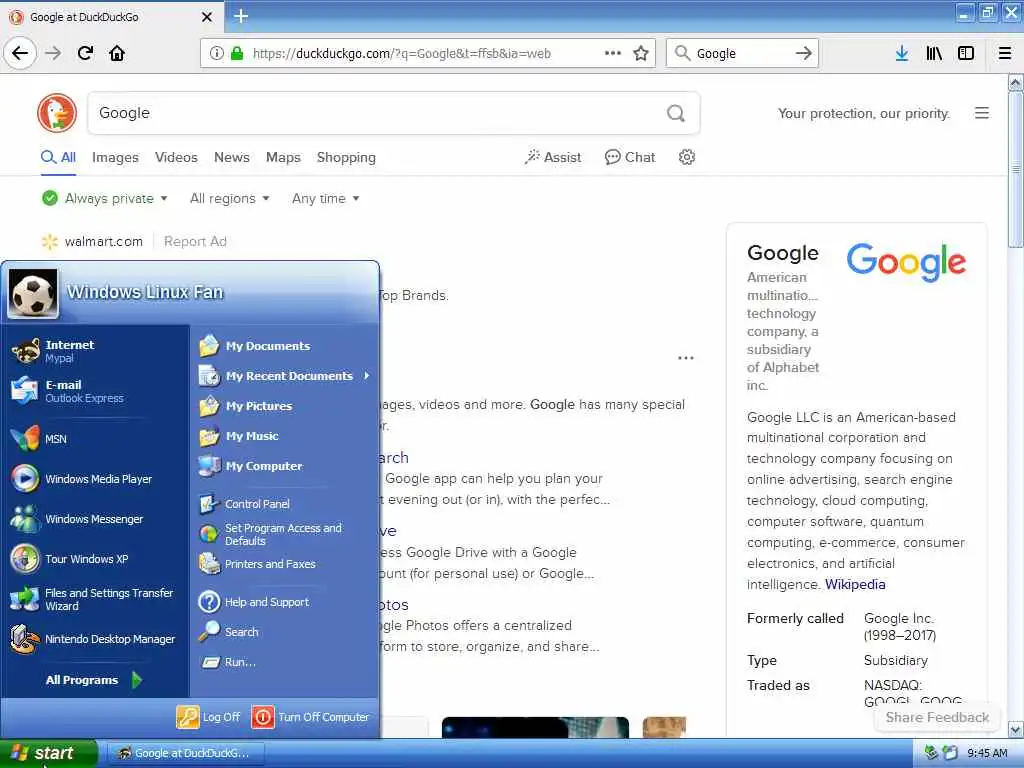This screenshot has height=768, width=1024.
Task: Open DuckDuckGo search settings gear
Action: coord(686,157)
